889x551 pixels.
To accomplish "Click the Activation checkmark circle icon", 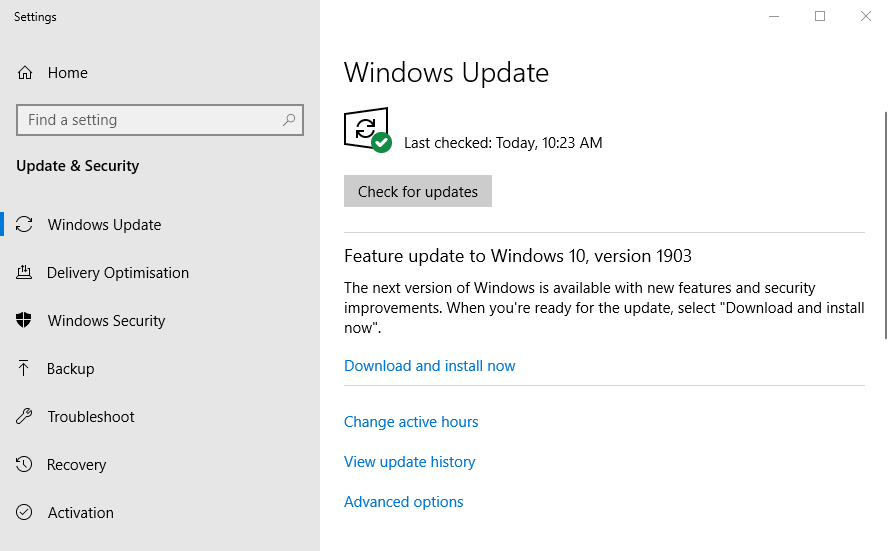I will click(24, 512).
